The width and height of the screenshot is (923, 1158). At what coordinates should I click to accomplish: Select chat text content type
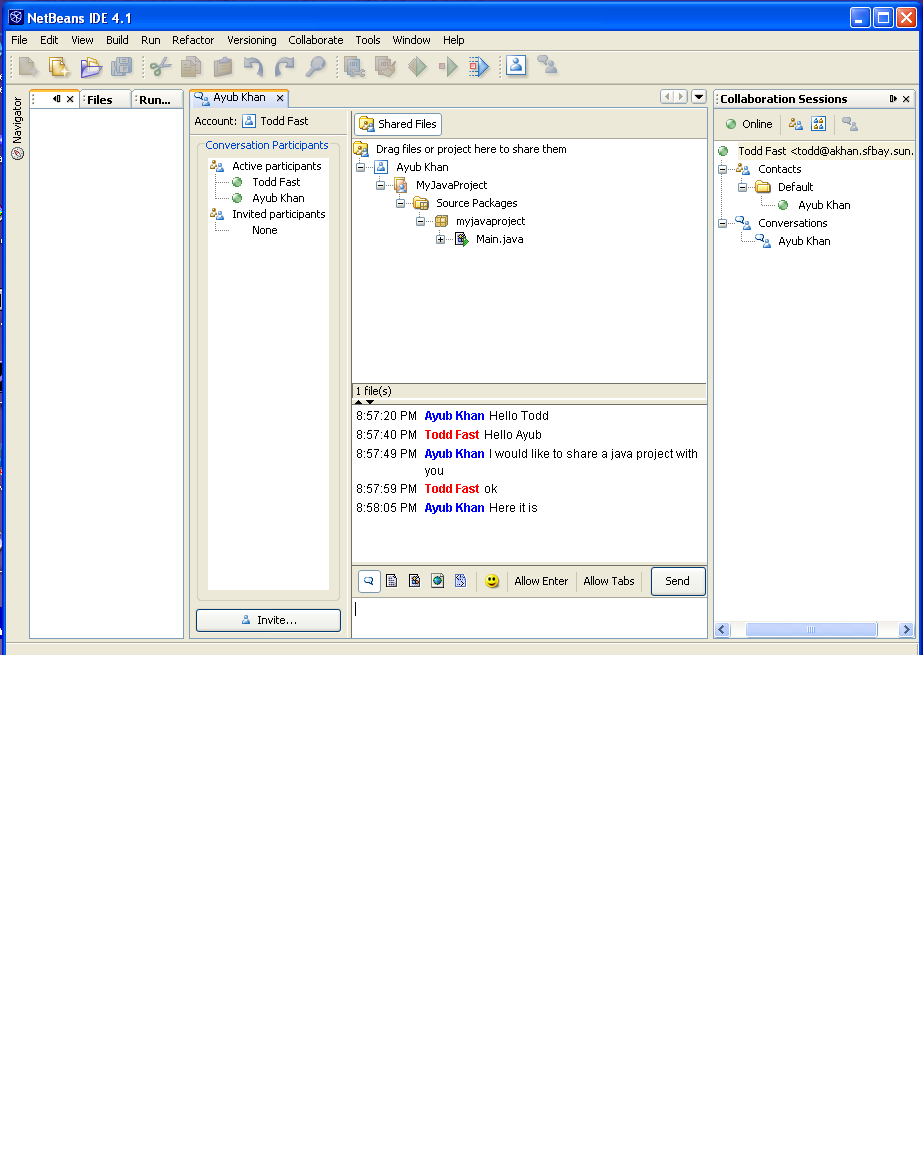click(369, 581)
